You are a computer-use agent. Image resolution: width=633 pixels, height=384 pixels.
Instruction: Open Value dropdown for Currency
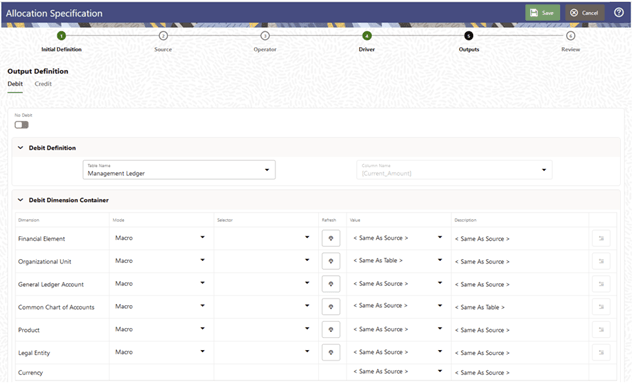tap(398, 371)
